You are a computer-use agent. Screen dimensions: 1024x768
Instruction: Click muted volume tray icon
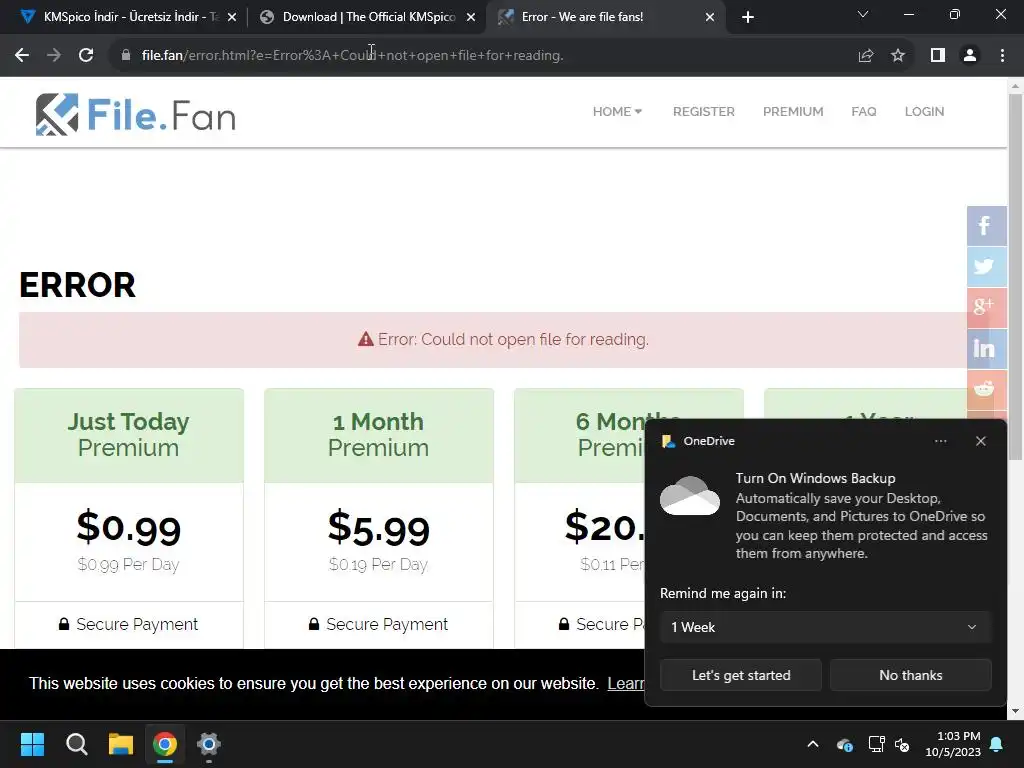(x=903, y=744)
